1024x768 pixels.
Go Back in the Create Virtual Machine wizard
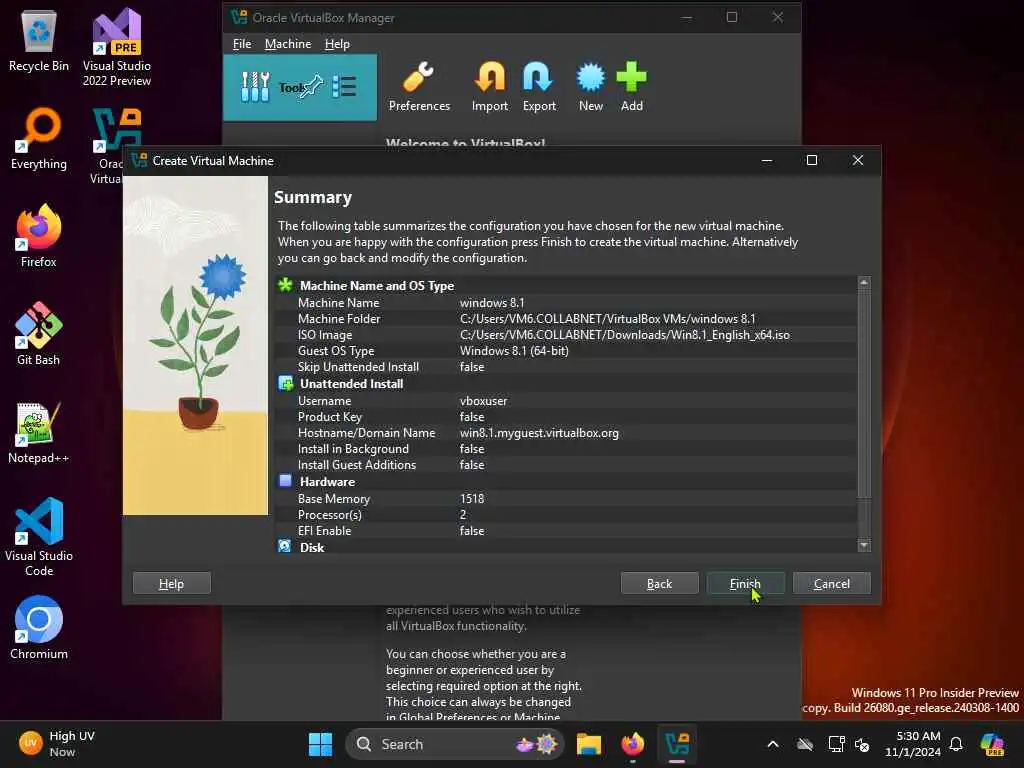pyautogui.click(x=660, y=583)
